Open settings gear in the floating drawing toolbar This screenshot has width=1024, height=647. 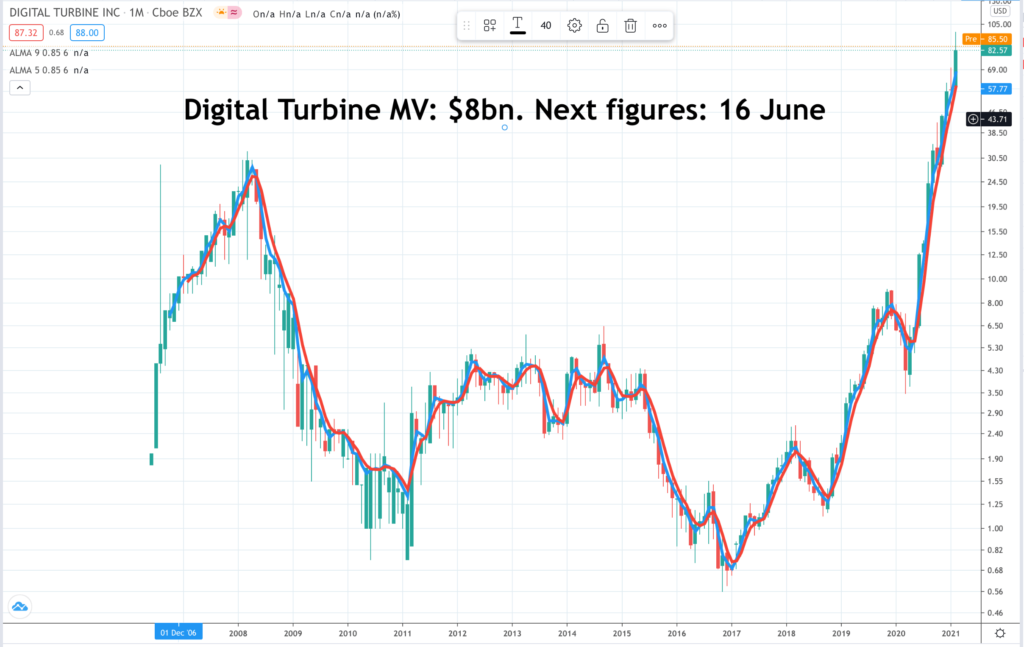[574, 25]
